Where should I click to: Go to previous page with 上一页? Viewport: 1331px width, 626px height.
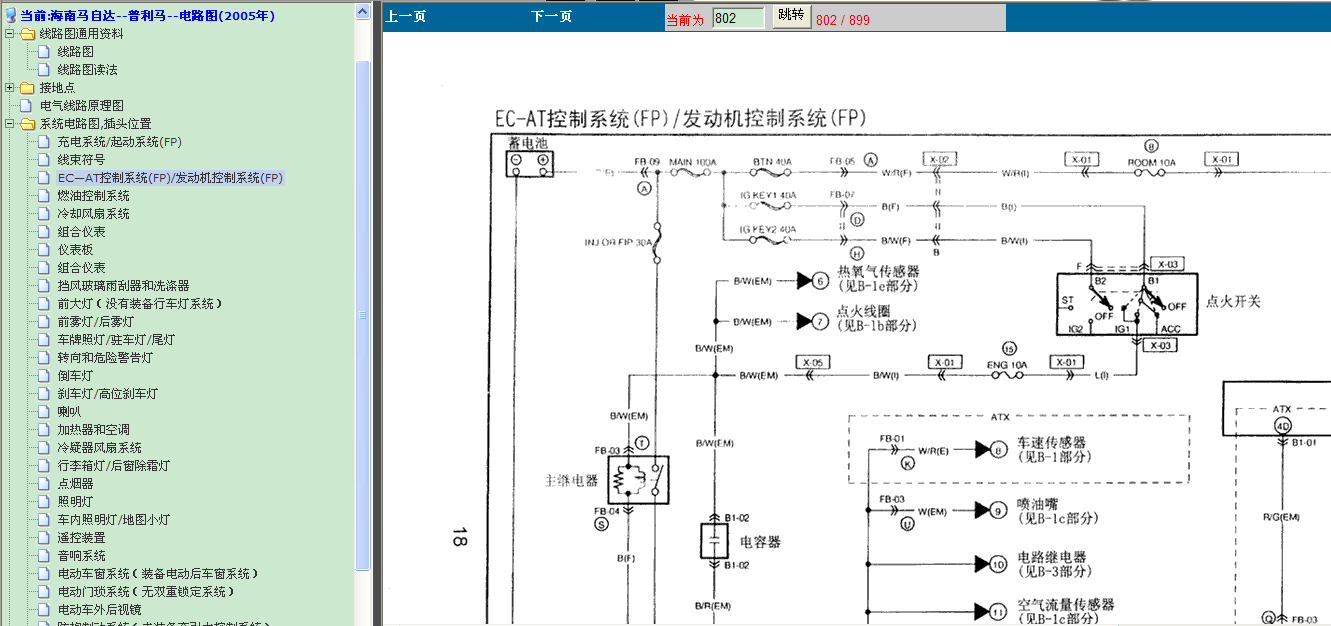(x=406, y=17)
